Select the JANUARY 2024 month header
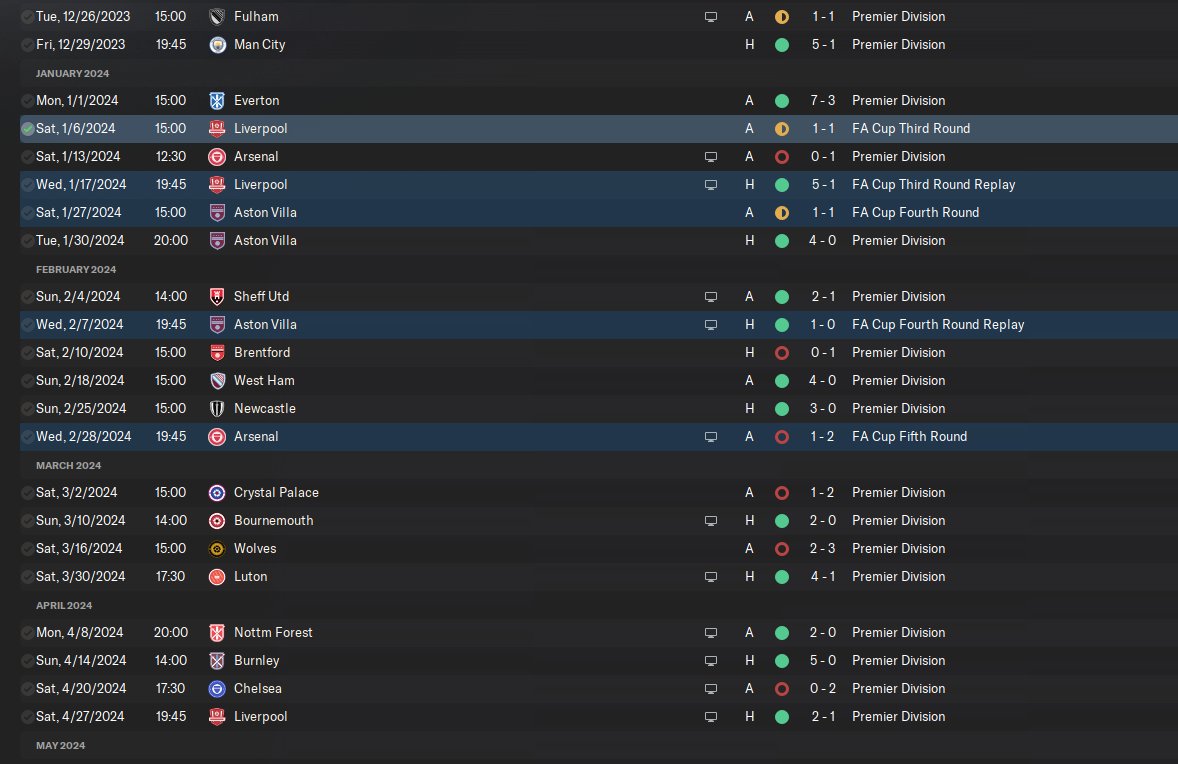 coord(72,74)
